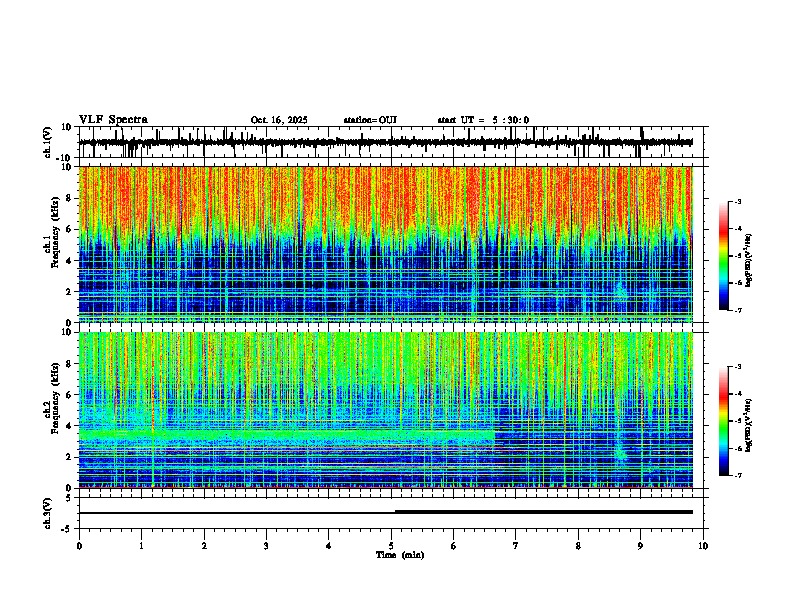Click the "10" tick on the Time axis

[703, 546]
